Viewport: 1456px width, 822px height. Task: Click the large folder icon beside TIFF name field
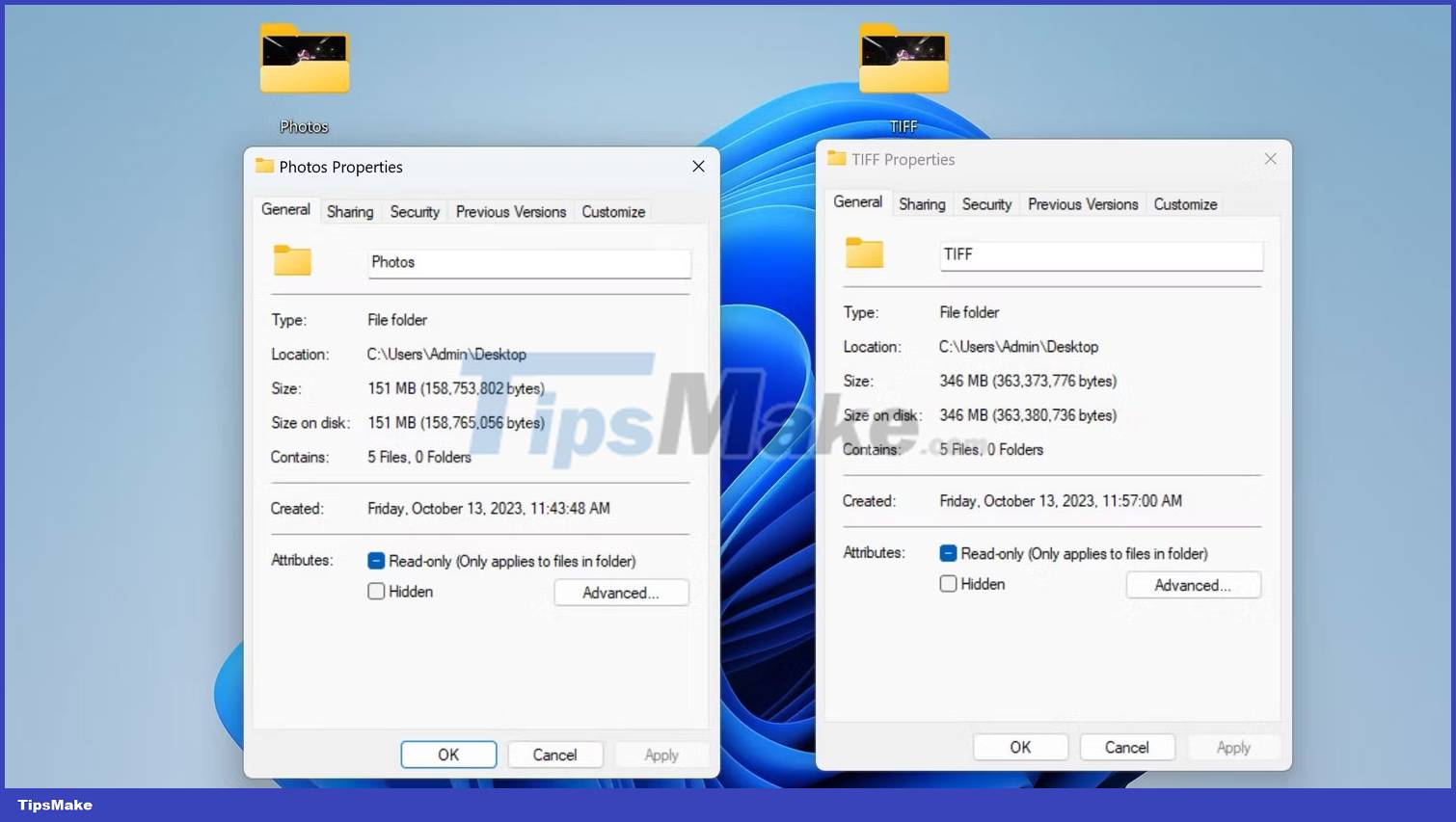[864, 252]
